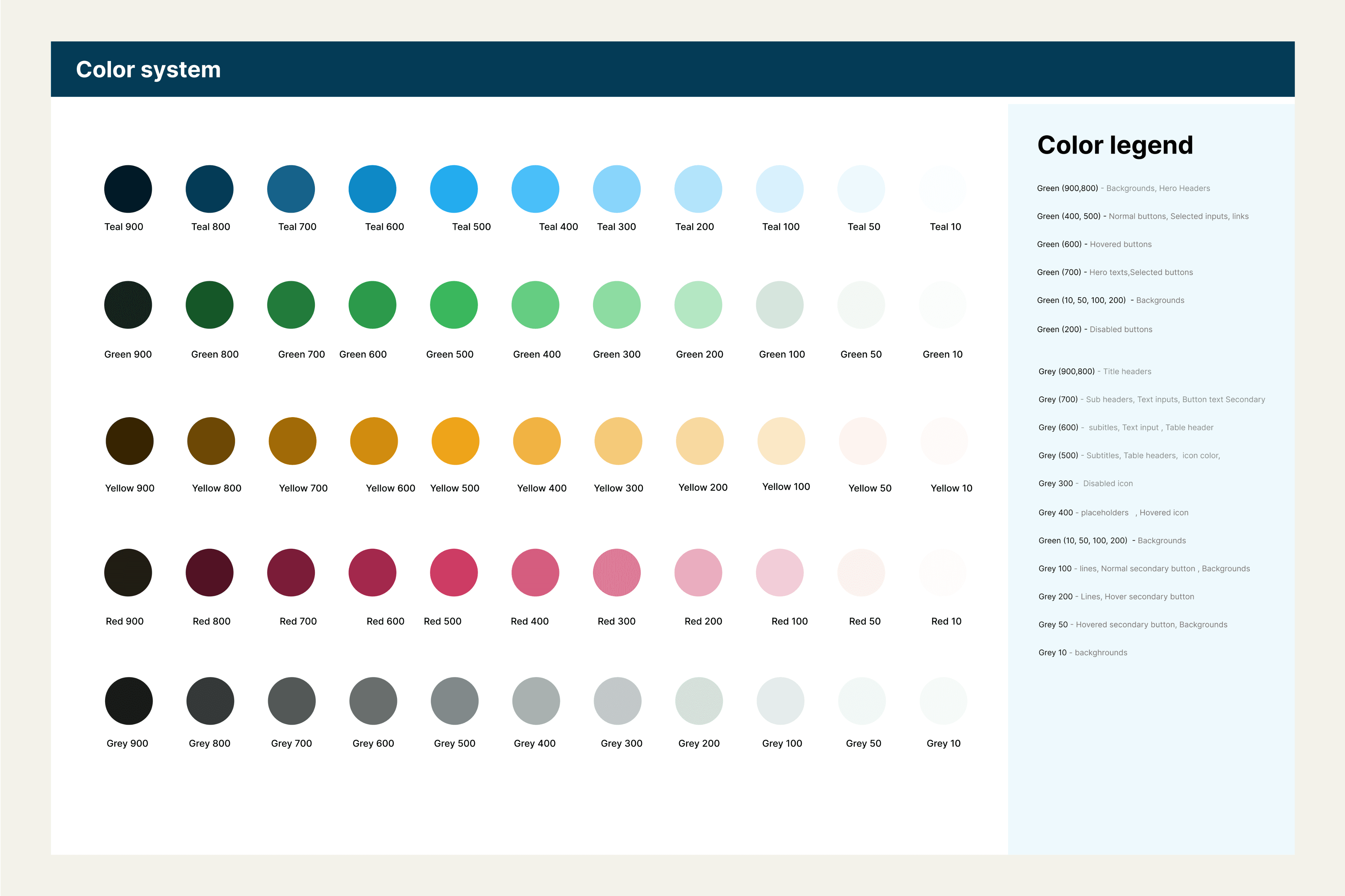Click the Green (600) Hovered buttons legend line
1345x896 pixels.
pos(1093,245)
